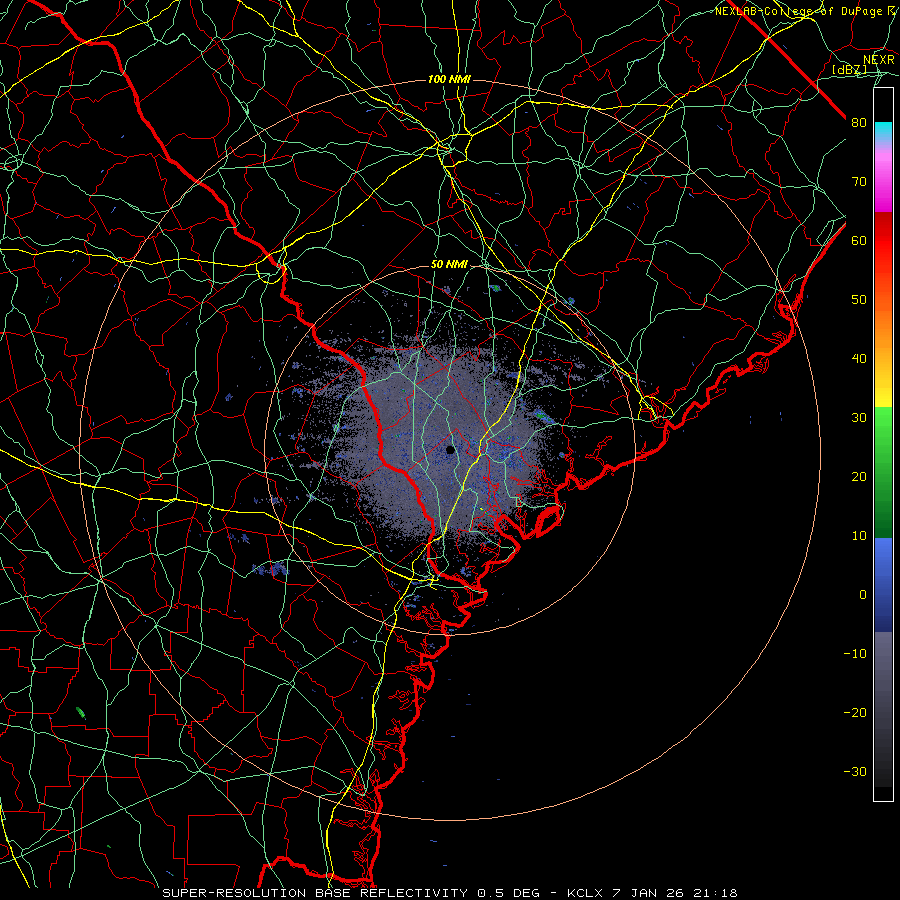Screen dimensions: 900x900
Task: Click the black radar site dot at center
Action: click(x=450, y=450)
